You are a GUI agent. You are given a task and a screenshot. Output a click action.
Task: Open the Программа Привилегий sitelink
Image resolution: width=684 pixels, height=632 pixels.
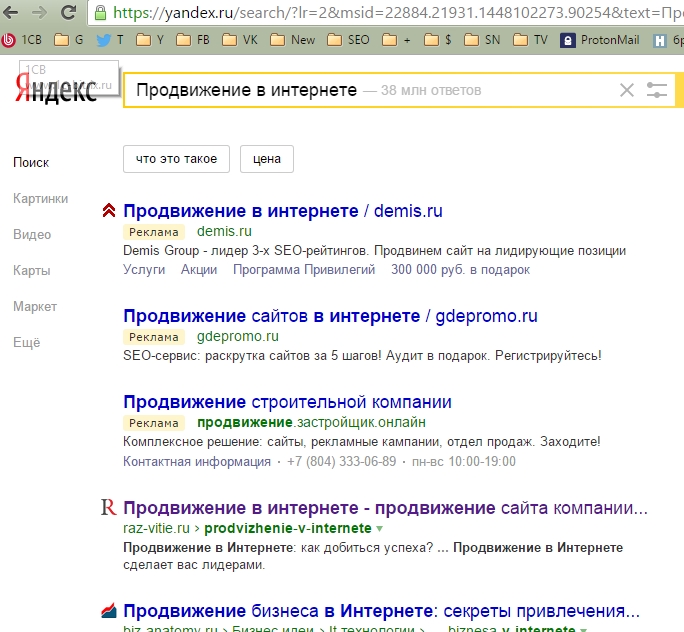pos(304,270)
